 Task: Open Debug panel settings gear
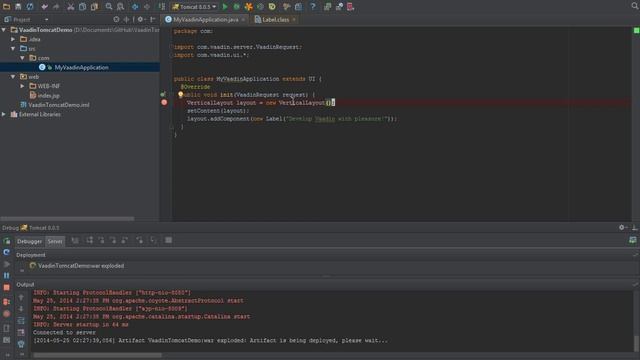click(x=622, y=227)
